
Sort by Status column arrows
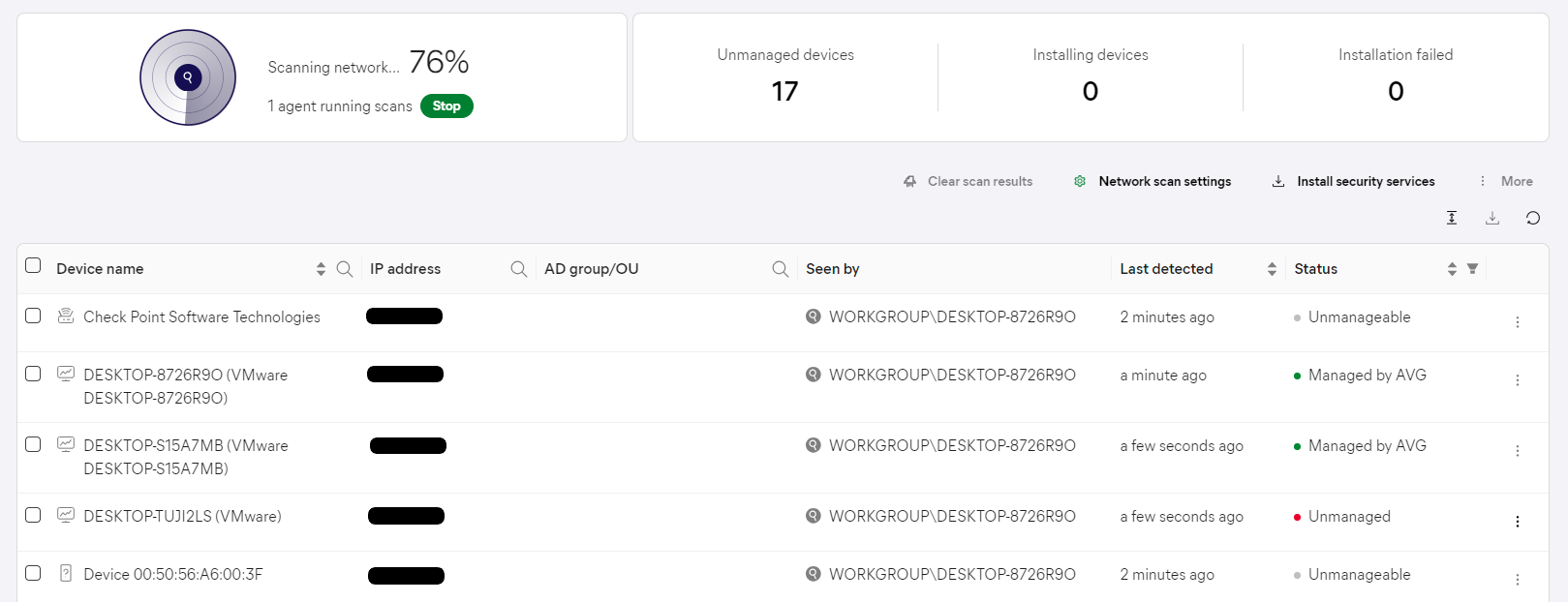(x=1452, y=269)
